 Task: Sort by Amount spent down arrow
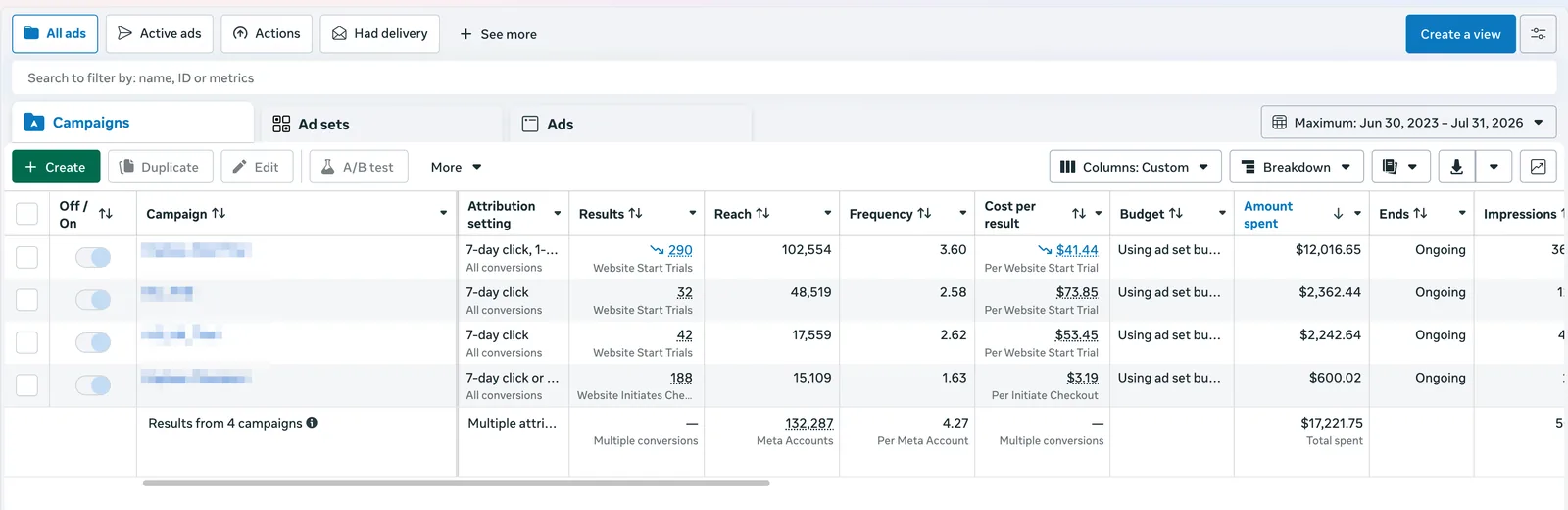click(1338, 214)
